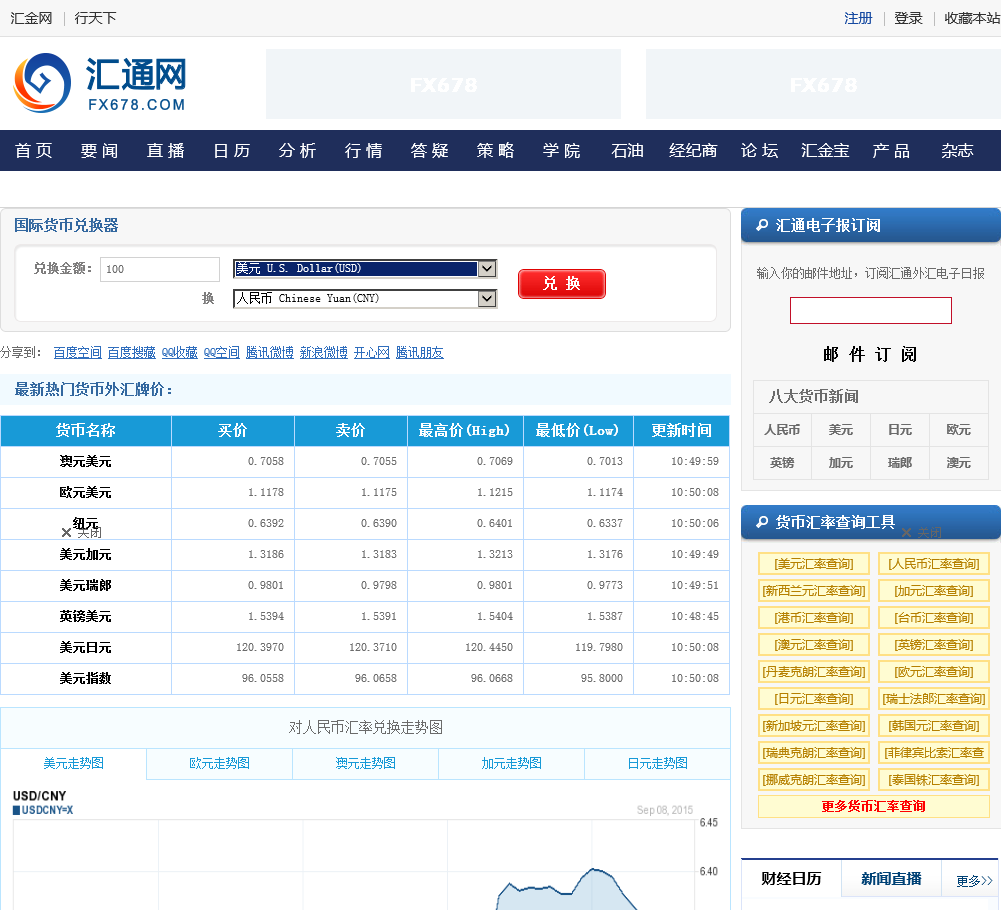Click the 注册 link at top
Screen dimensions: 1001x910
[x=858, y=18]
